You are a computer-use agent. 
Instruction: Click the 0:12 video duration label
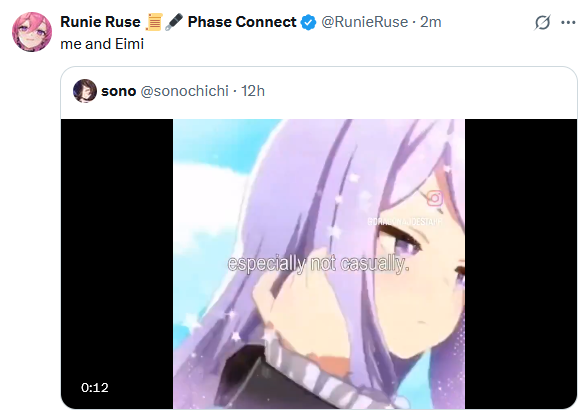(95, 388)
